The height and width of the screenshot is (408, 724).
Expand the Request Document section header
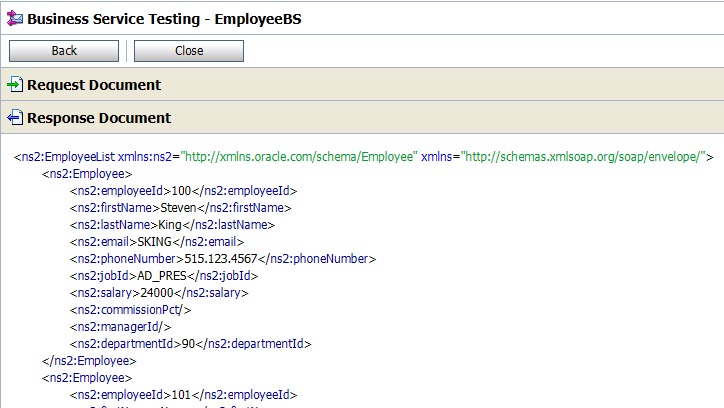[93, 85]
